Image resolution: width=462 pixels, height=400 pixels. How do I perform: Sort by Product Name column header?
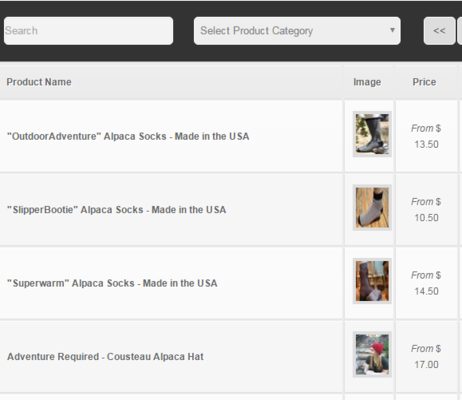(39, 82)
